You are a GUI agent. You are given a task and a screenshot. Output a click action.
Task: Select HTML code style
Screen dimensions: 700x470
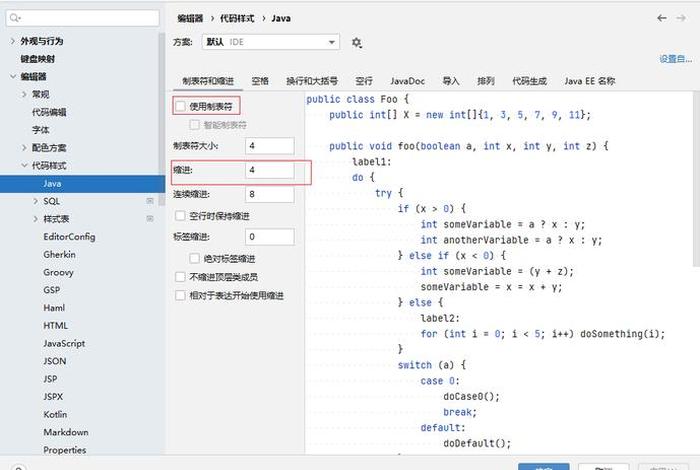tap(56, 325)
